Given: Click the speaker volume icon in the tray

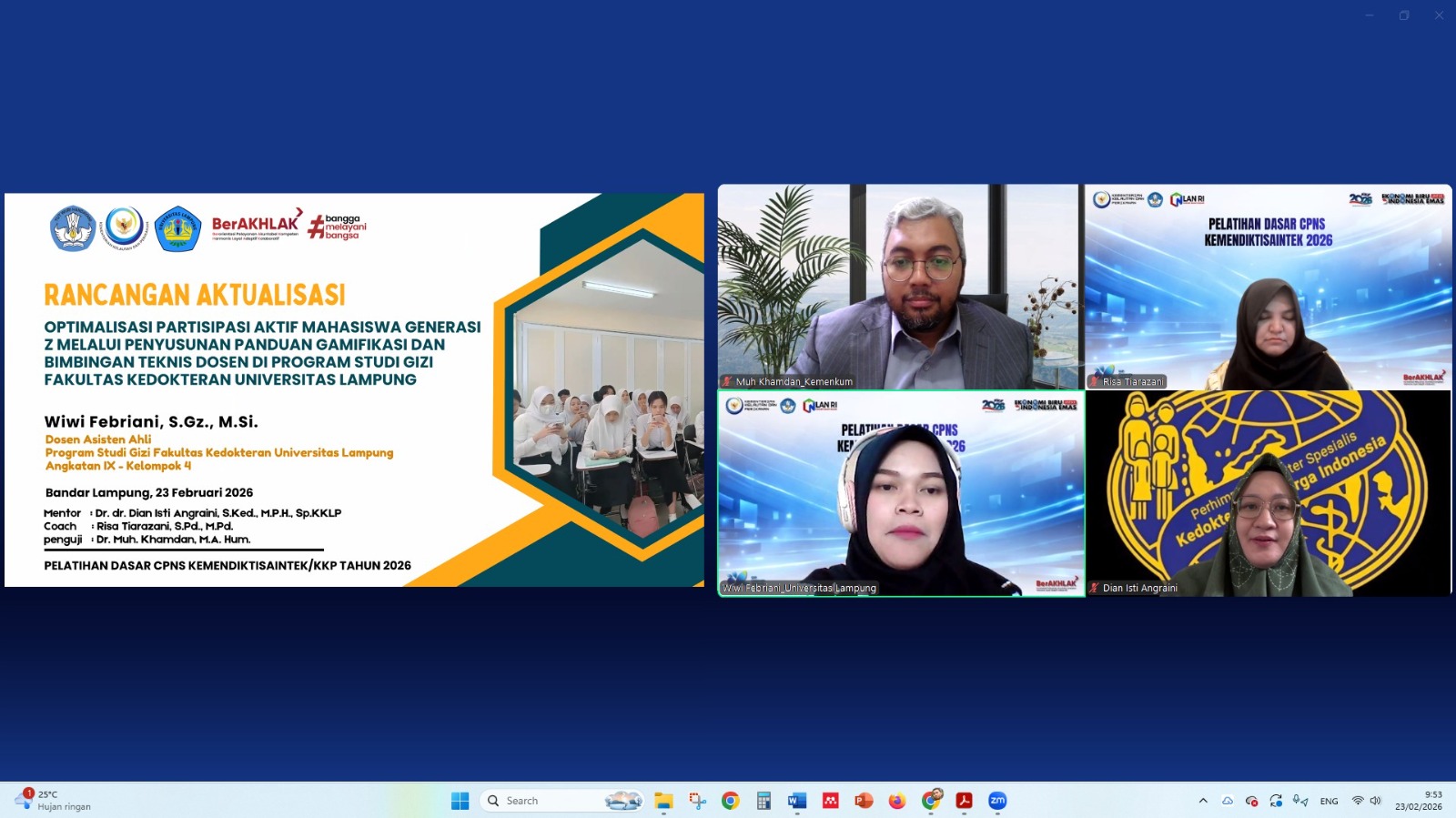Looking at the screenshot, I should 1375,801.
